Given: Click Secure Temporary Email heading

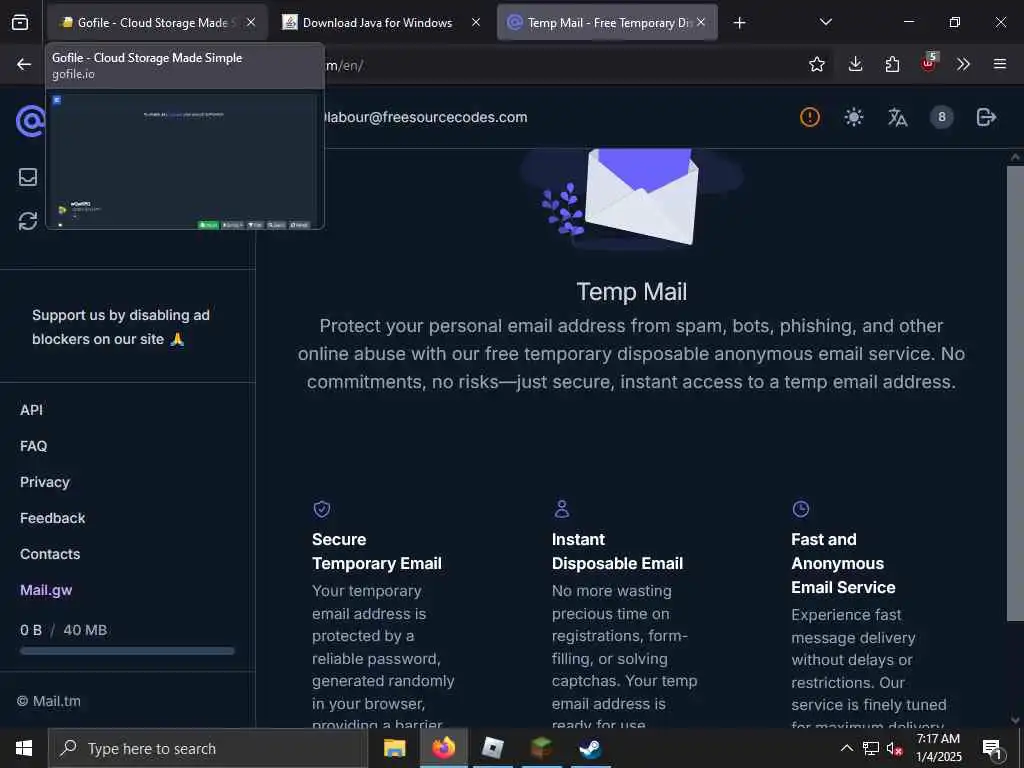Looking at the screenshot, I should [x=377, y=551].
